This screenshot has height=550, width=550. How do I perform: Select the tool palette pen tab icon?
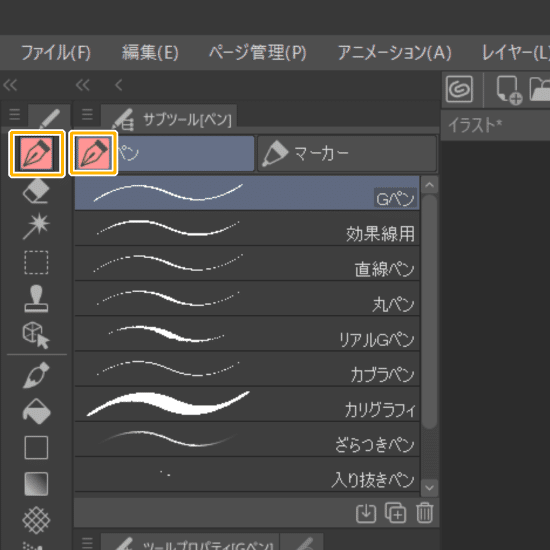[50, 118]
